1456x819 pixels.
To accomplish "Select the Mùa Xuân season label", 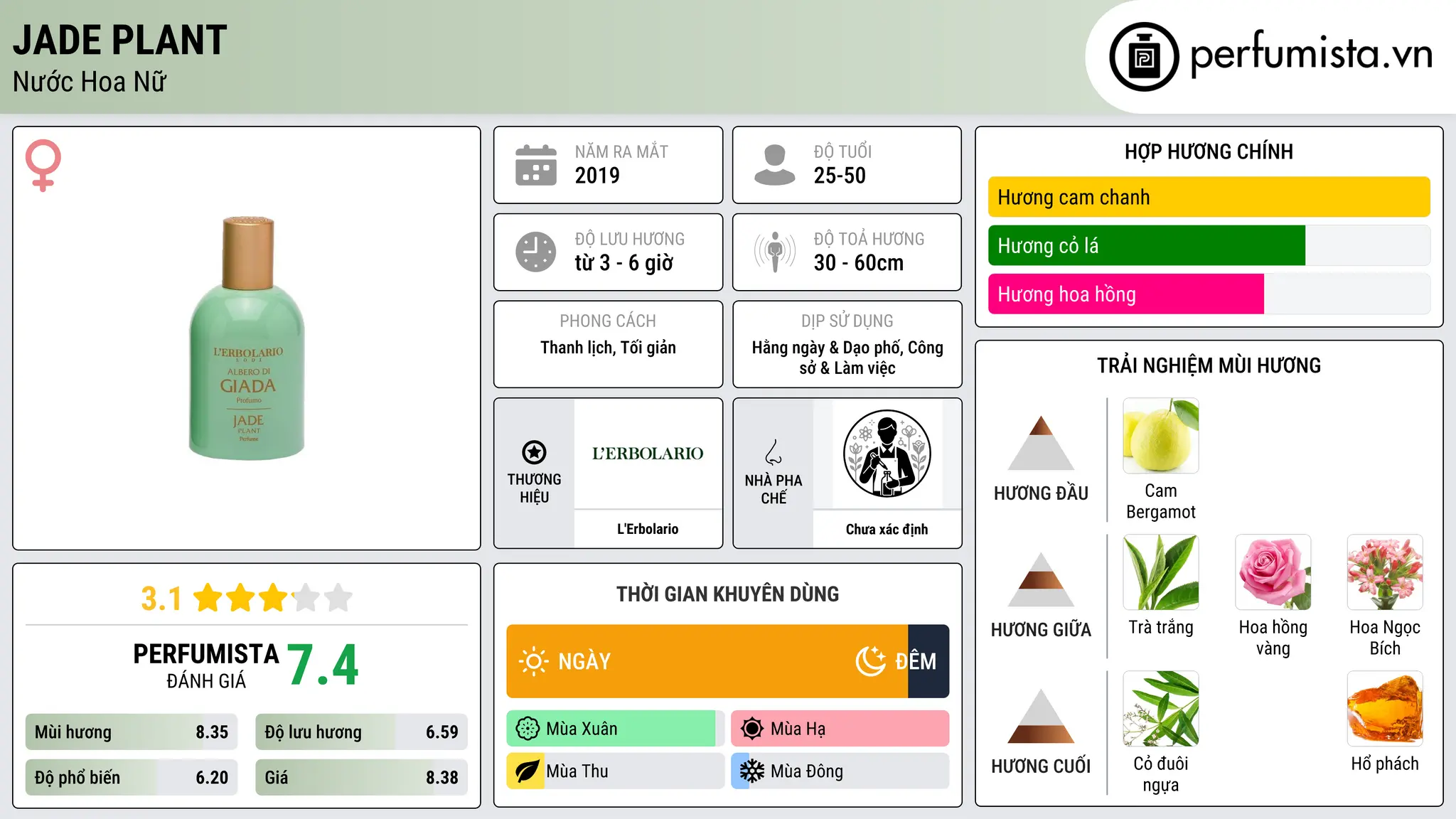I will tap(582, 729).
